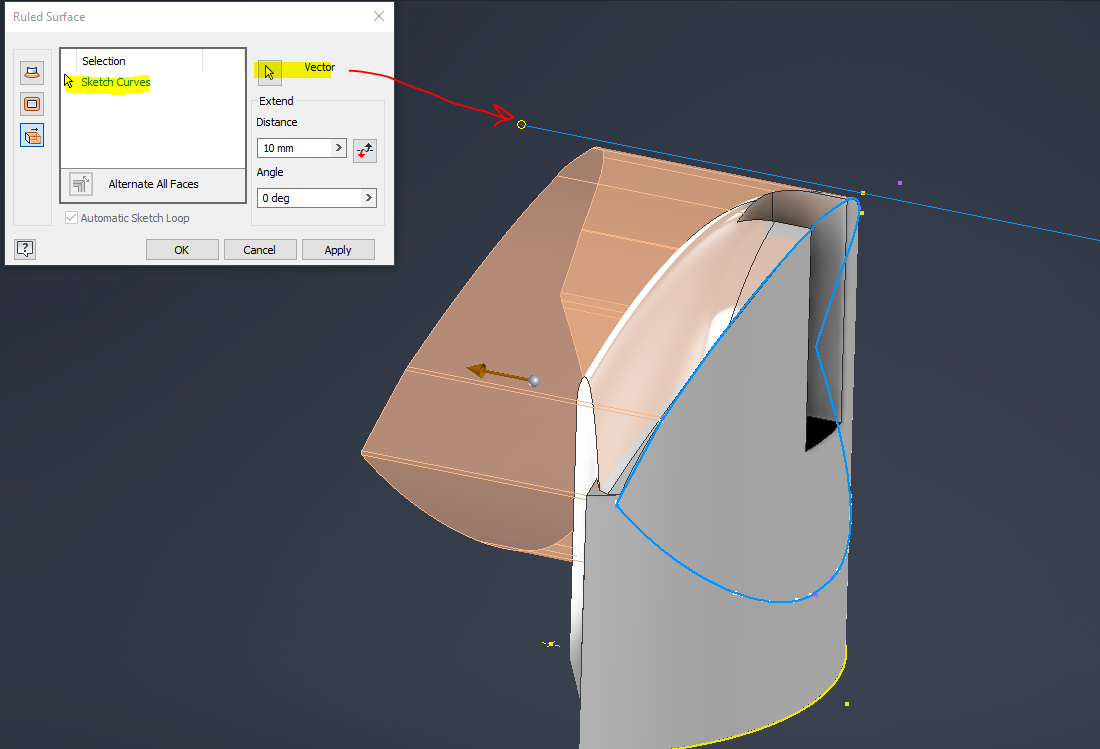
Task: Select the Sketch Curves entry in Selection list
Action: 113,81
